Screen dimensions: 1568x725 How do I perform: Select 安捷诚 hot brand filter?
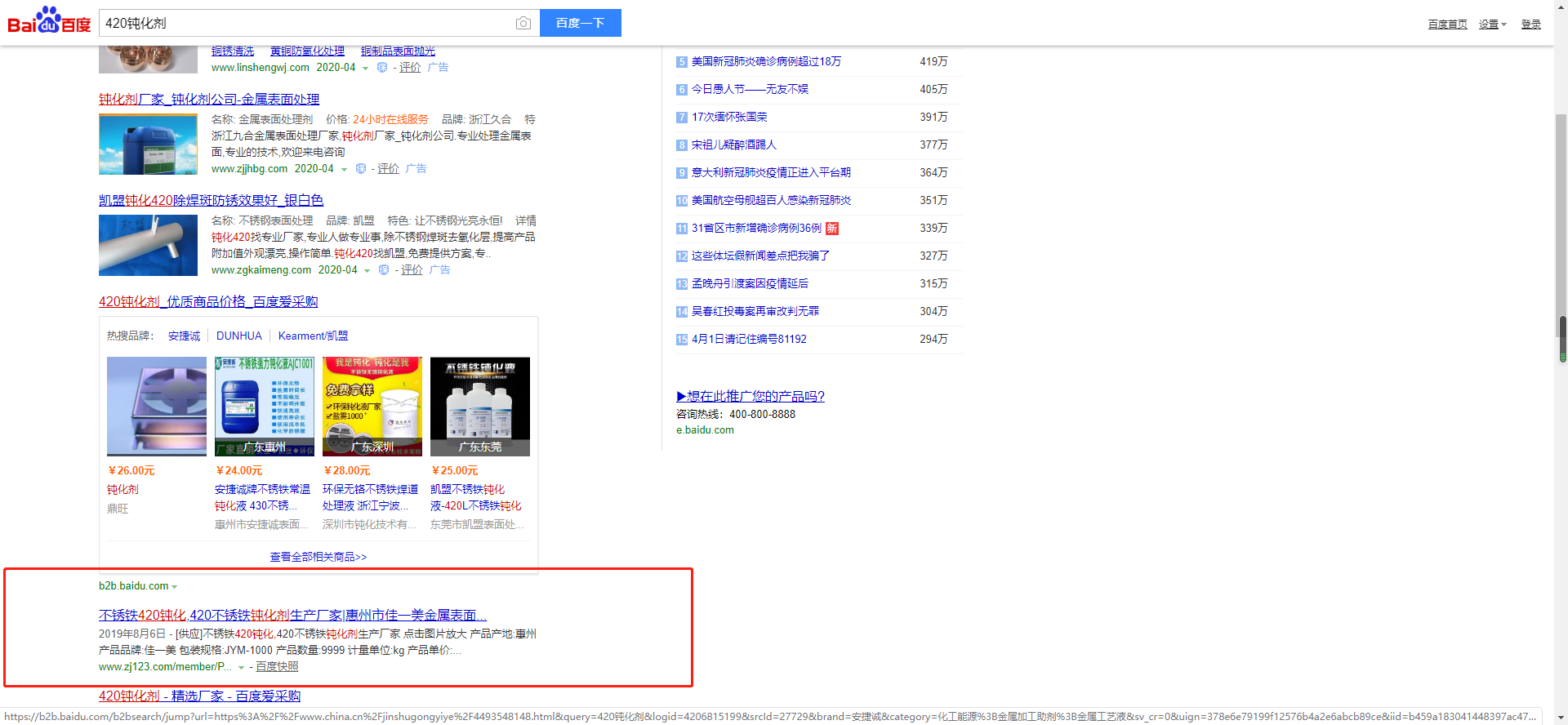184,336
